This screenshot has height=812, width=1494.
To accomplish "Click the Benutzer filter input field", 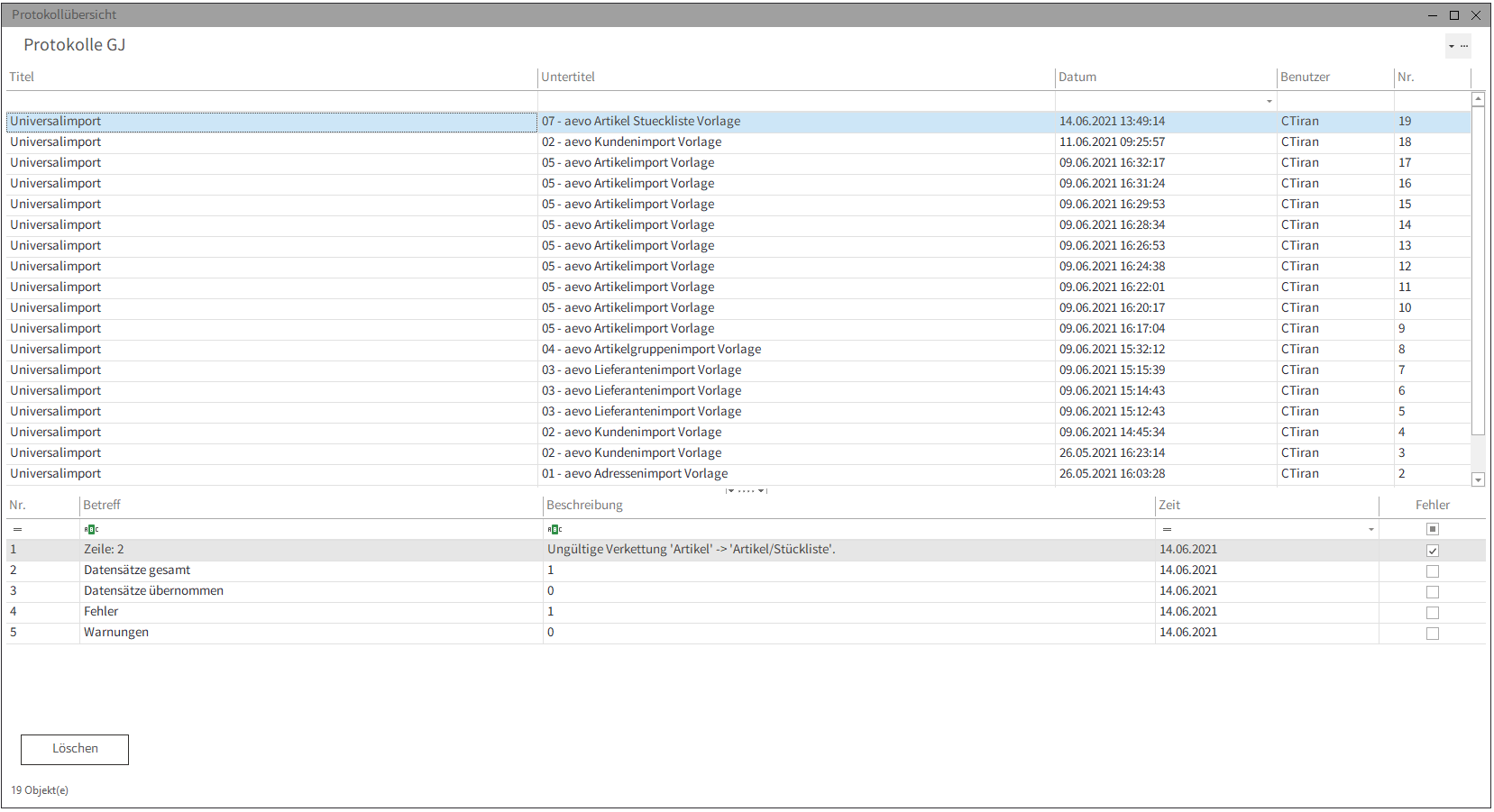I will 1335,101.
